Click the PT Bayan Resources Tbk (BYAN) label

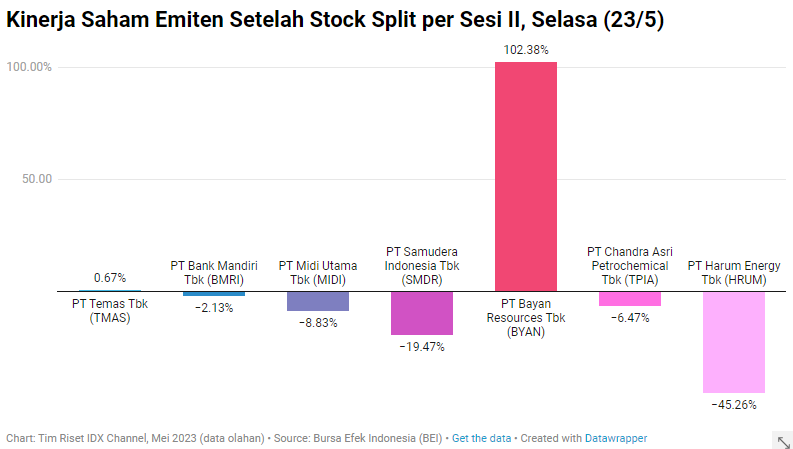[x=525, y=318]
